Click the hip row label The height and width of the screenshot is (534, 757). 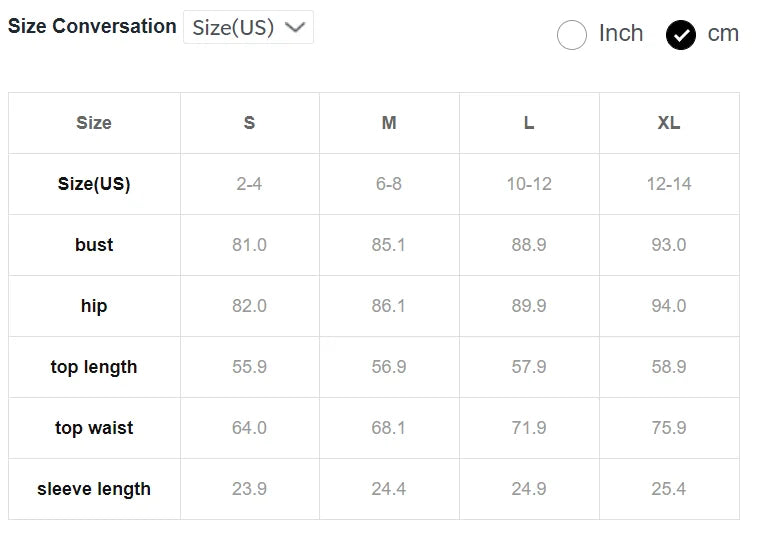click(x=94, y=306)
